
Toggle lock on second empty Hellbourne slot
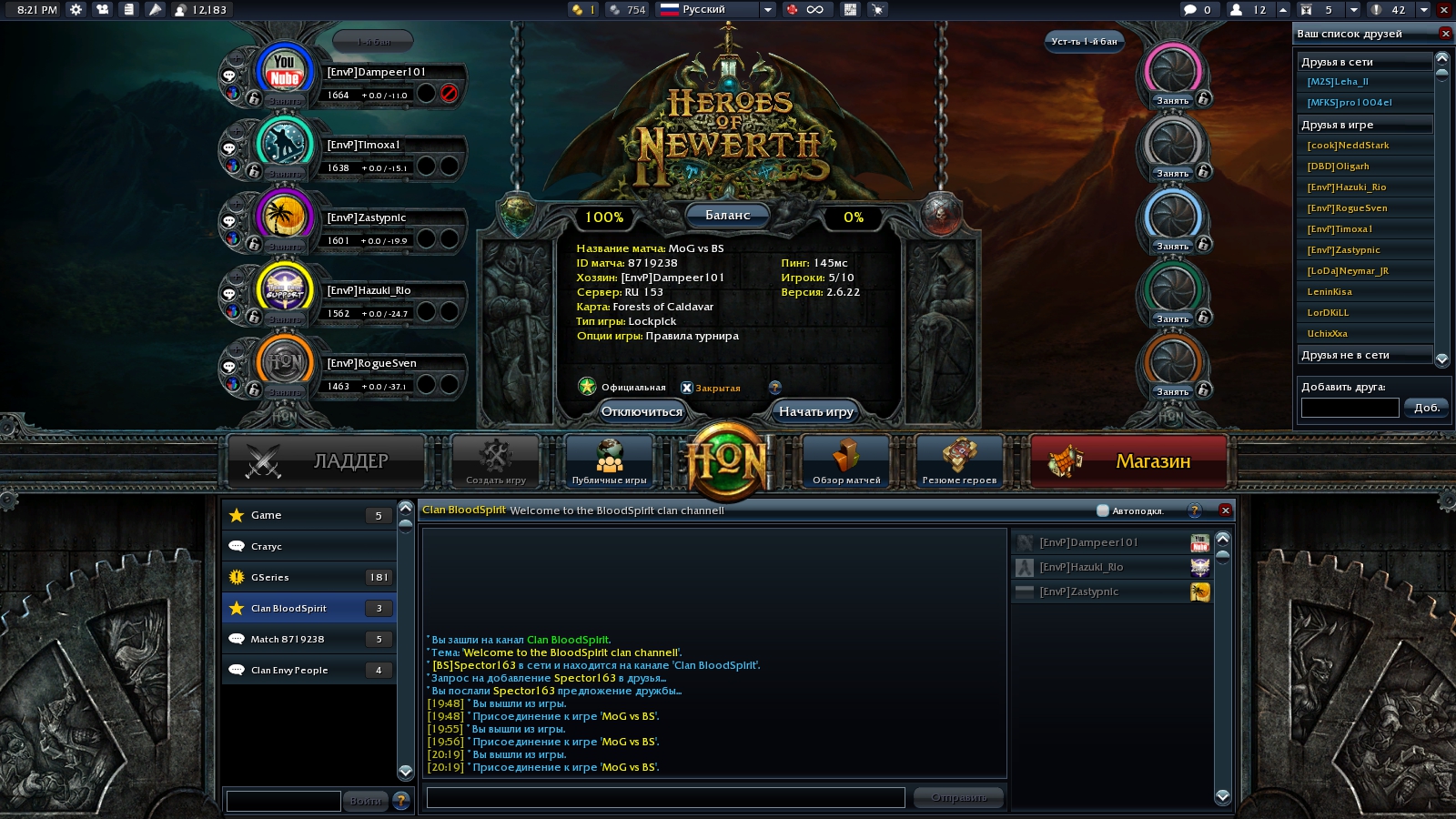click(x=1204, y=171)
